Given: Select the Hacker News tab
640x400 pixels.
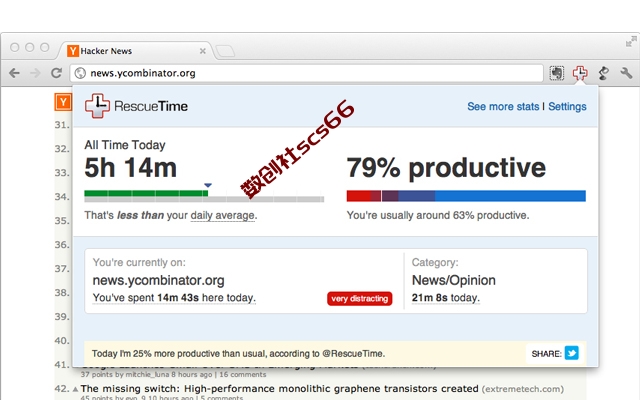Looking at the screenshot, I should pyautogui.click(x=137, y=51).
